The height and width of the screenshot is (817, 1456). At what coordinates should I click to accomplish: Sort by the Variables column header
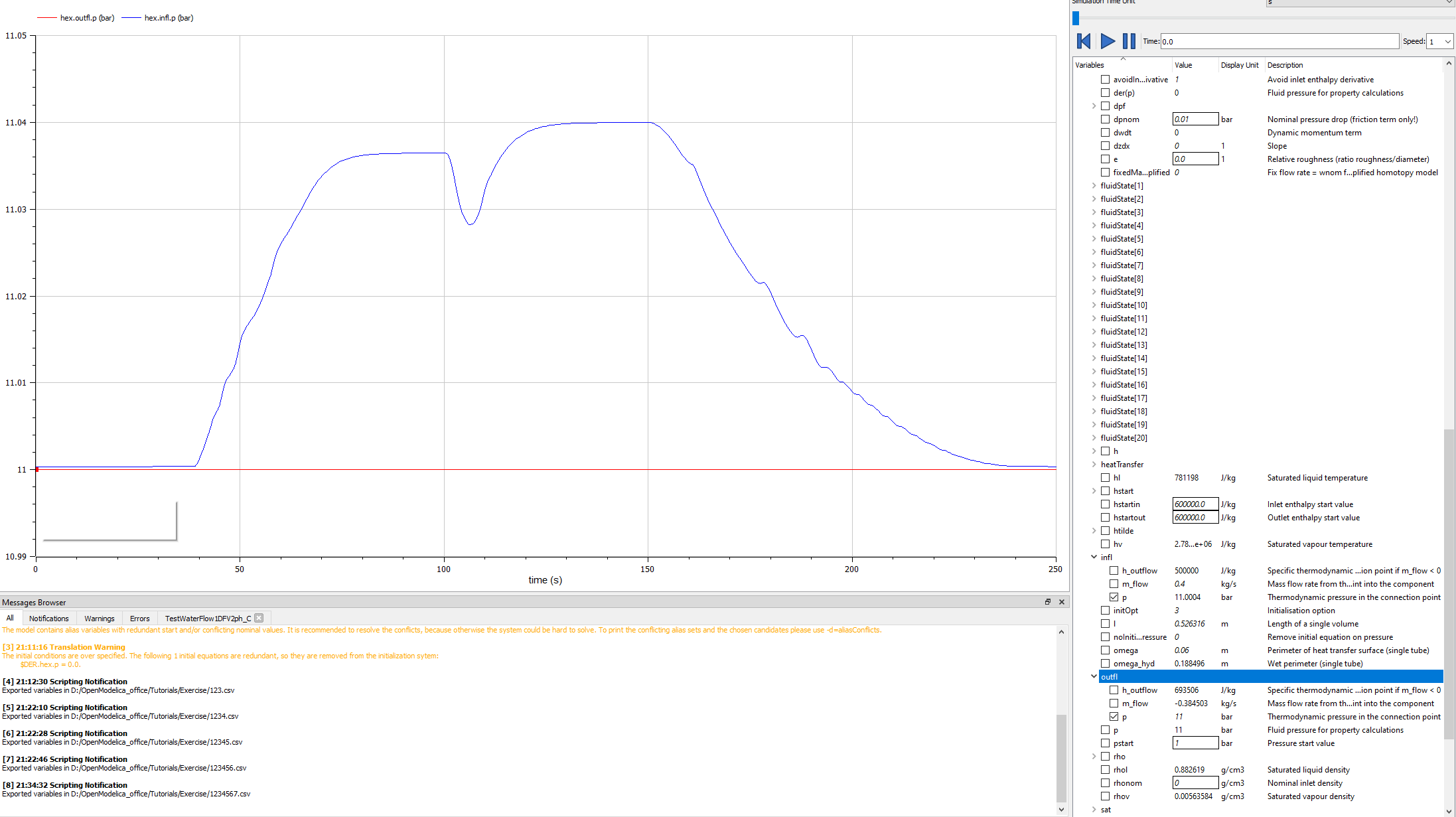point(1090,64)
